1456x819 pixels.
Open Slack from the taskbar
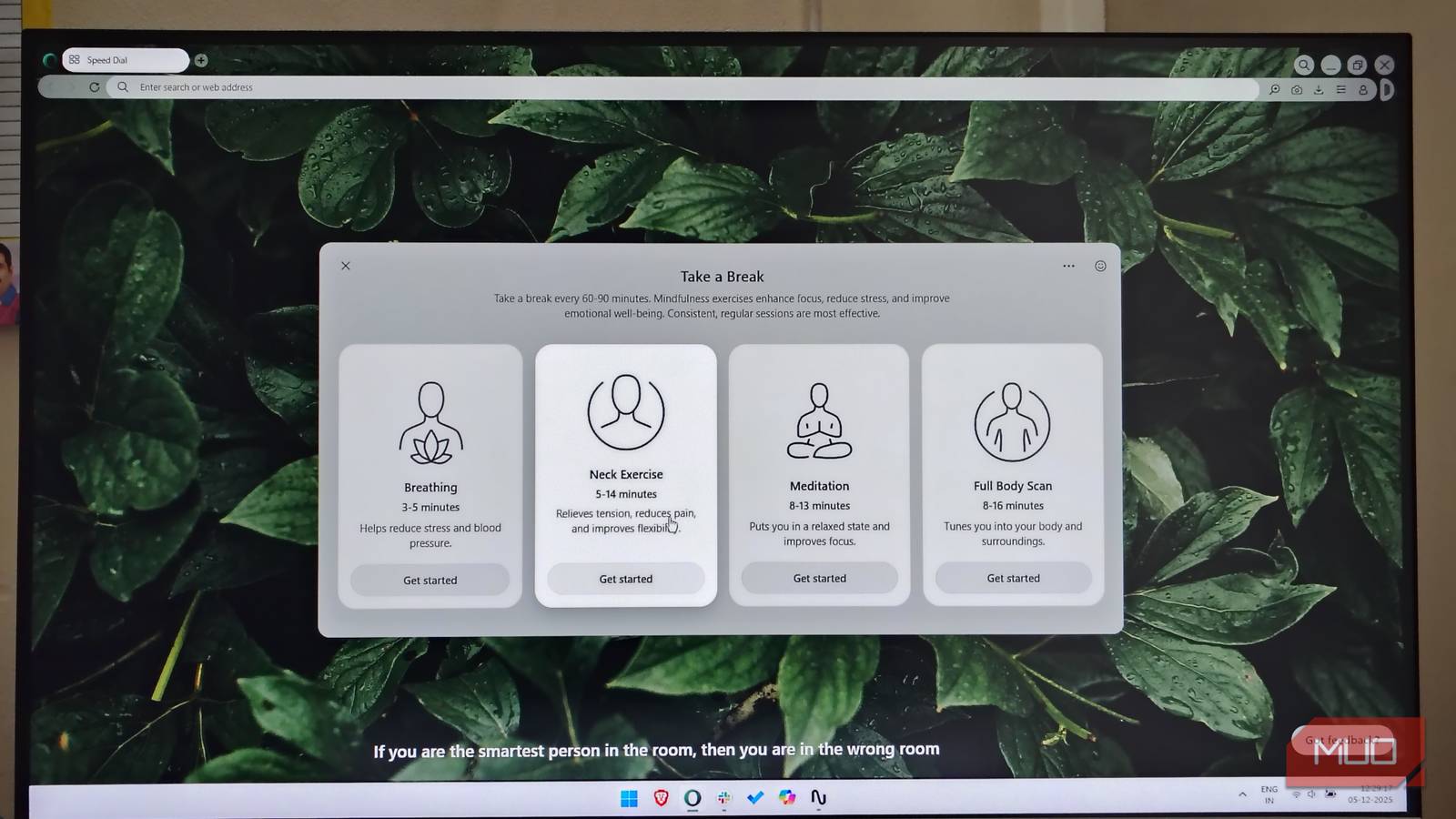724,798
